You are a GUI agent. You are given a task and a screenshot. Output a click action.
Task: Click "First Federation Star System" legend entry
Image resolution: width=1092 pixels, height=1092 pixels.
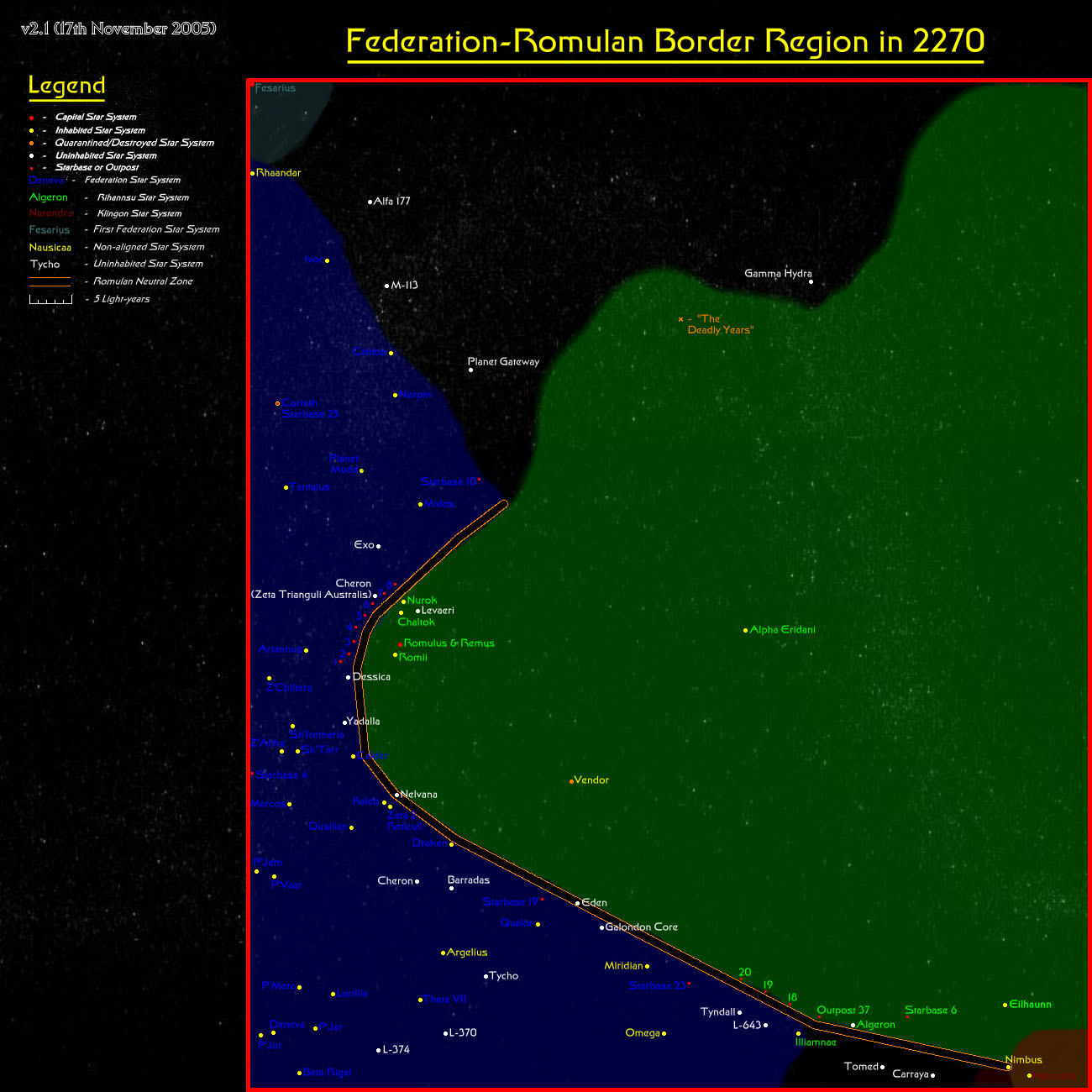coord(156,229)
